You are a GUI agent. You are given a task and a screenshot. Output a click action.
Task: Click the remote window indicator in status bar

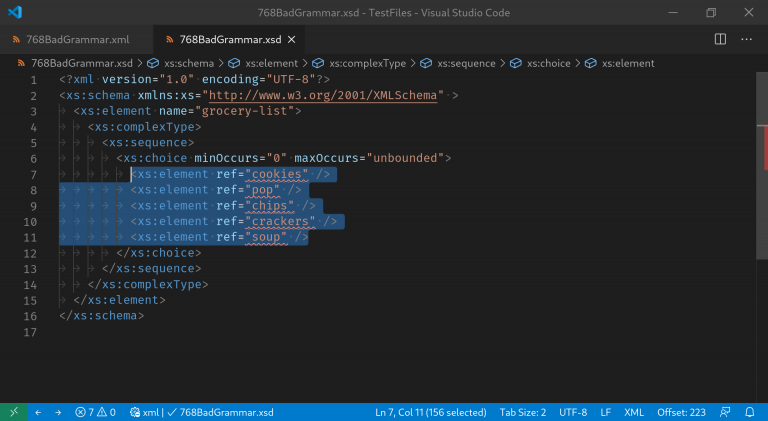[x=12, y=412]
